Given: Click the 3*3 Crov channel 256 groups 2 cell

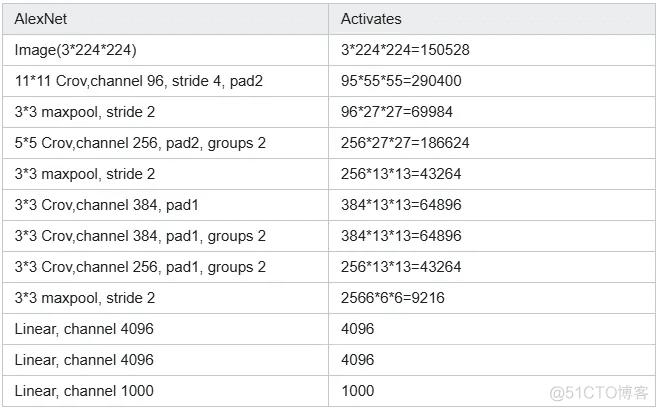Looking at the screenshot, I should (165, 267).
